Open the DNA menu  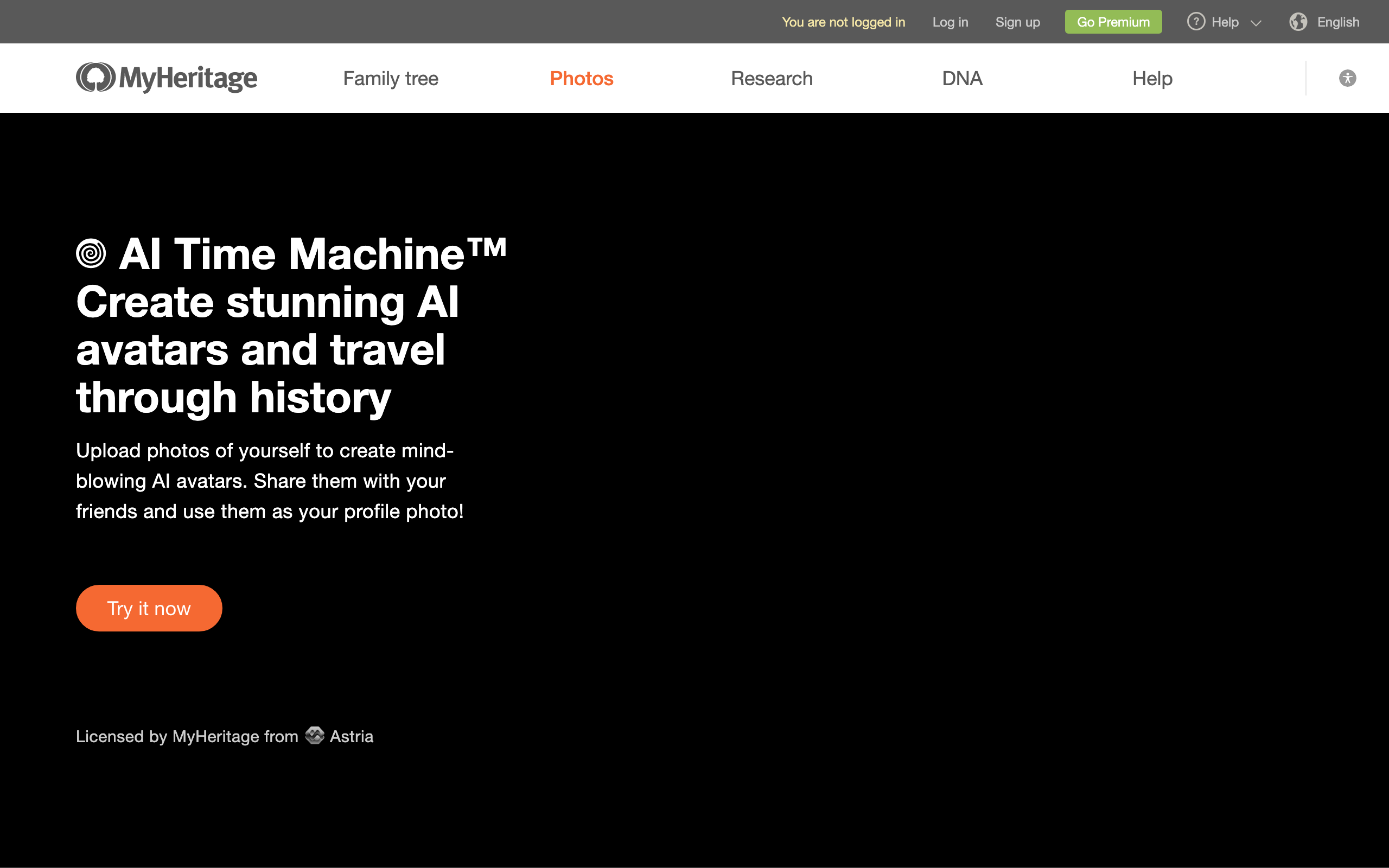tap(962, 78)
